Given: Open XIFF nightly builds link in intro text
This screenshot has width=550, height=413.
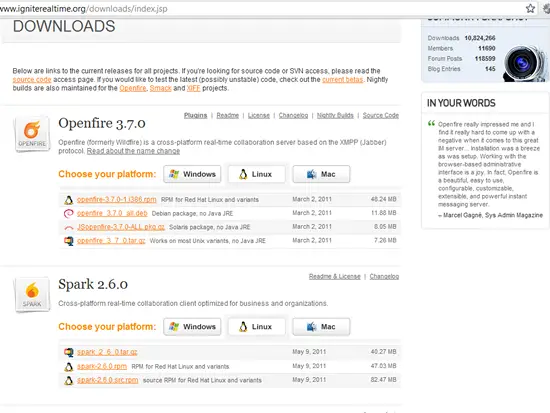Looking at the screenshot, I should tap(193, 88).
